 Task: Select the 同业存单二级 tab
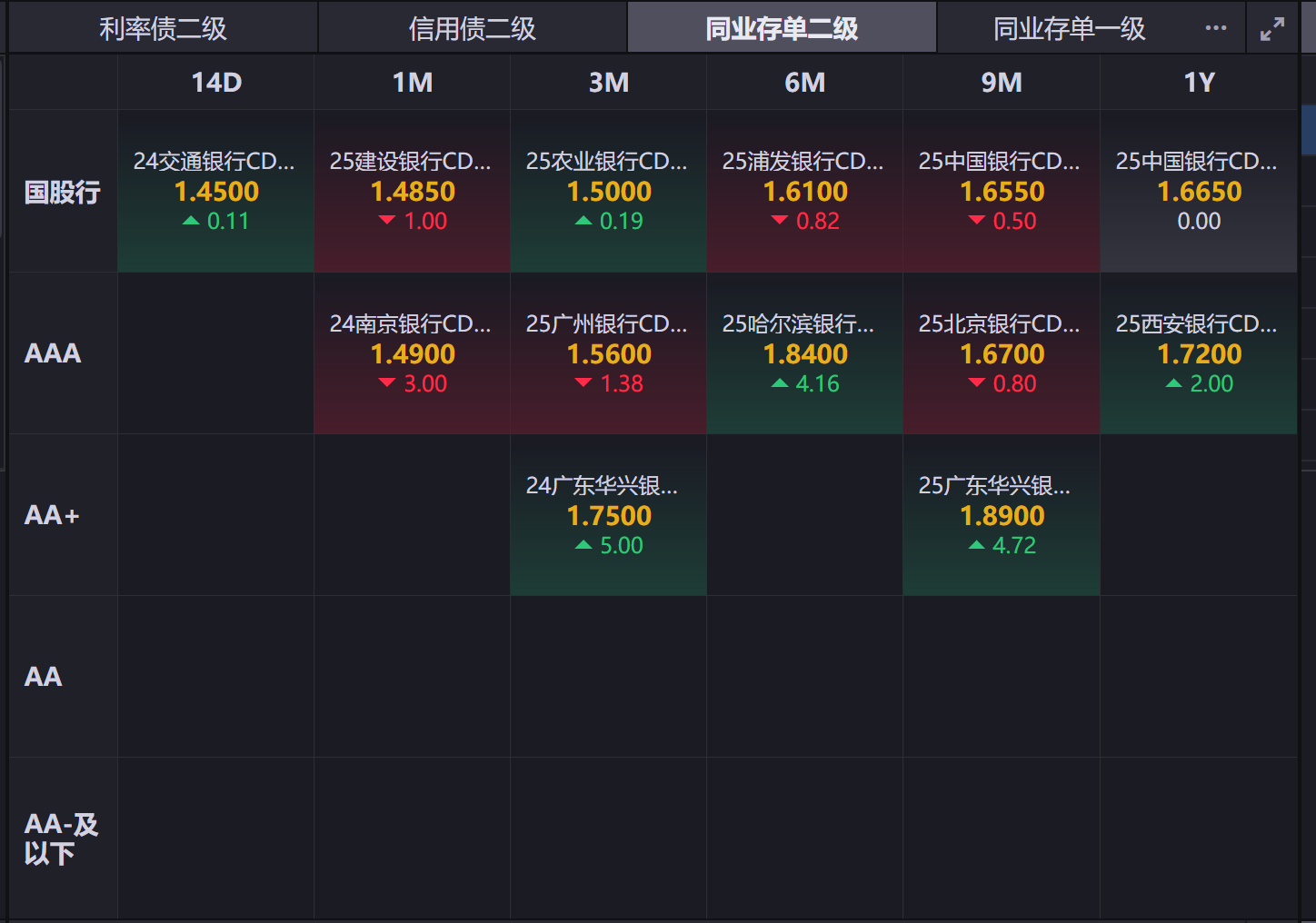click(x=782, y=28)
